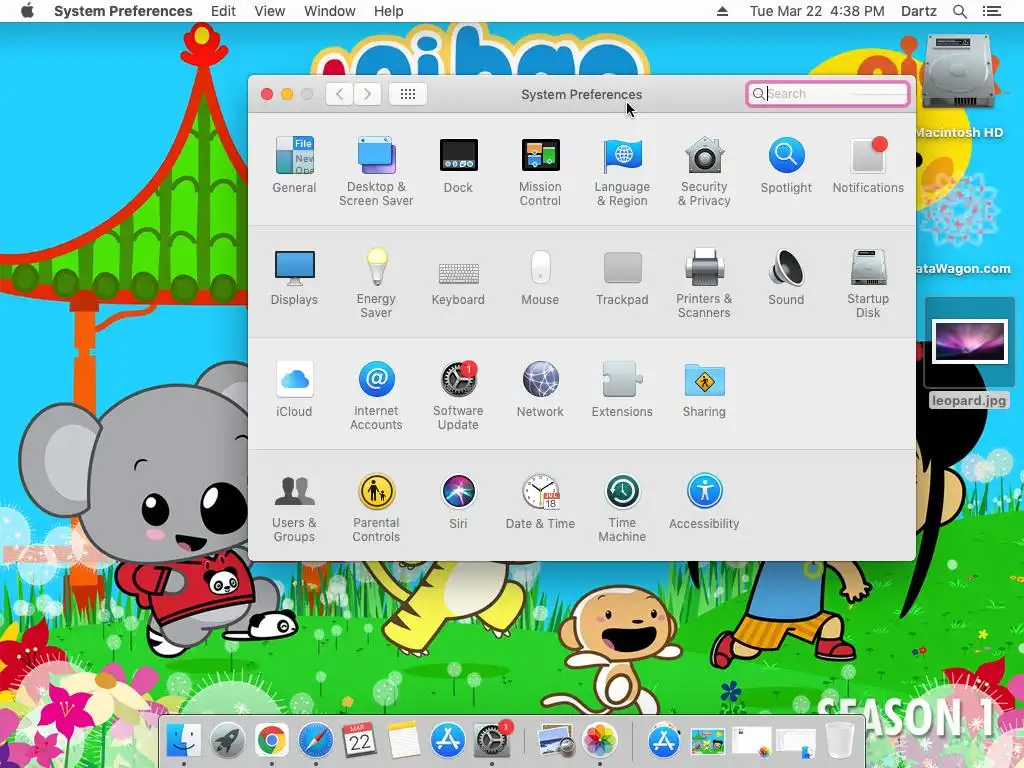The height and width of the screenshot is (768, 1024).
Task: Open Notifications preferences
Action: [x=868, y=165]
